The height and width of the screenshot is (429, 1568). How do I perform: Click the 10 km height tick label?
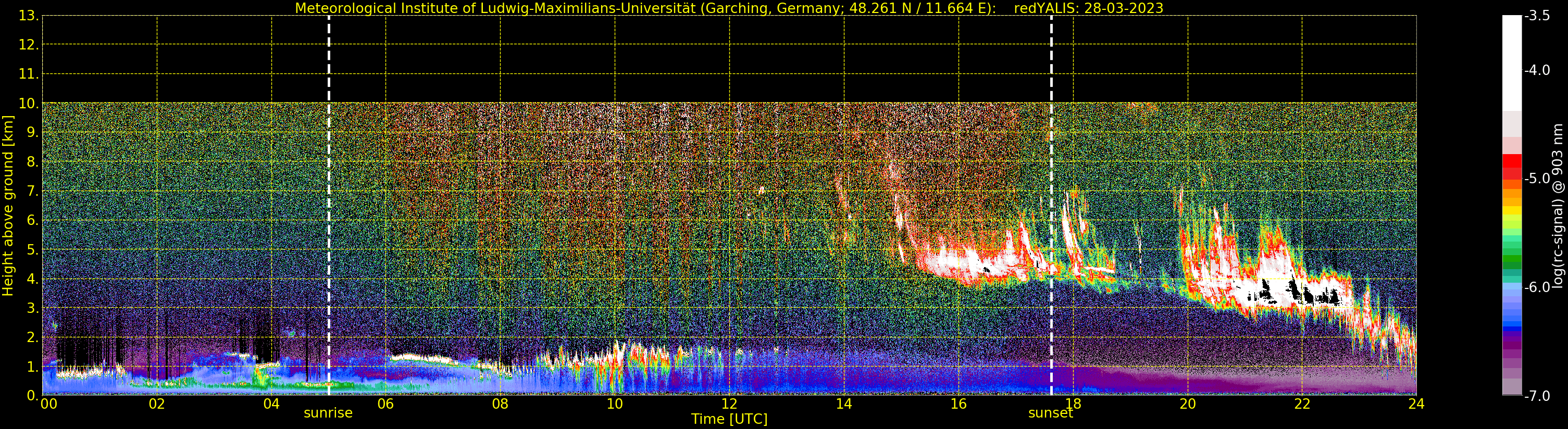29,104
